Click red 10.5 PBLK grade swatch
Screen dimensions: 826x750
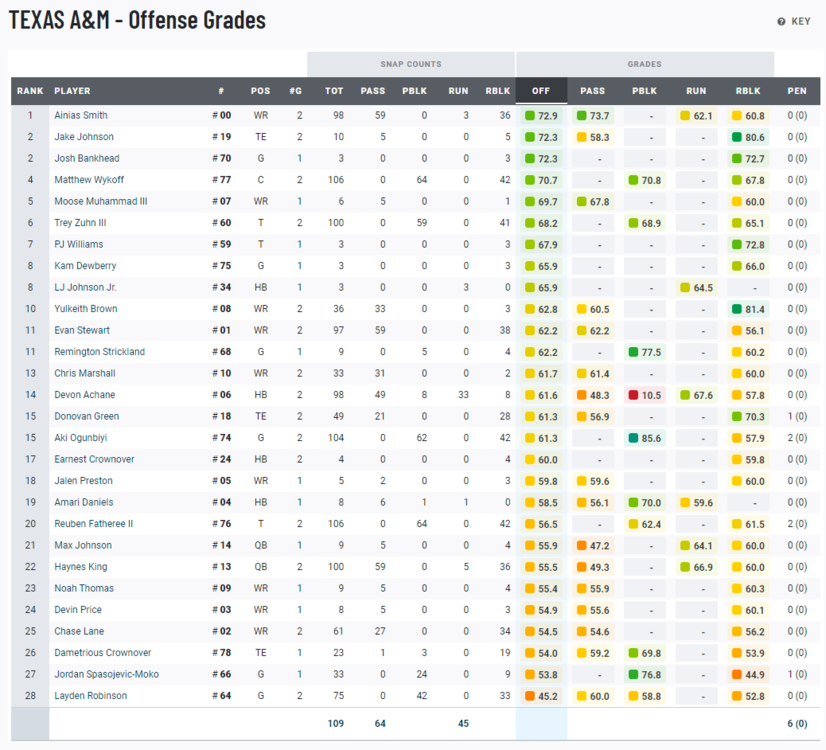(645, 395)
